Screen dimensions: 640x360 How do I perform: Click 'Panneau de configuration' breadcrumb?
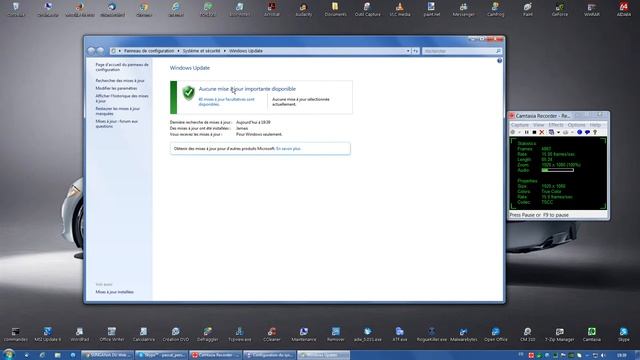tap(149, 51)
